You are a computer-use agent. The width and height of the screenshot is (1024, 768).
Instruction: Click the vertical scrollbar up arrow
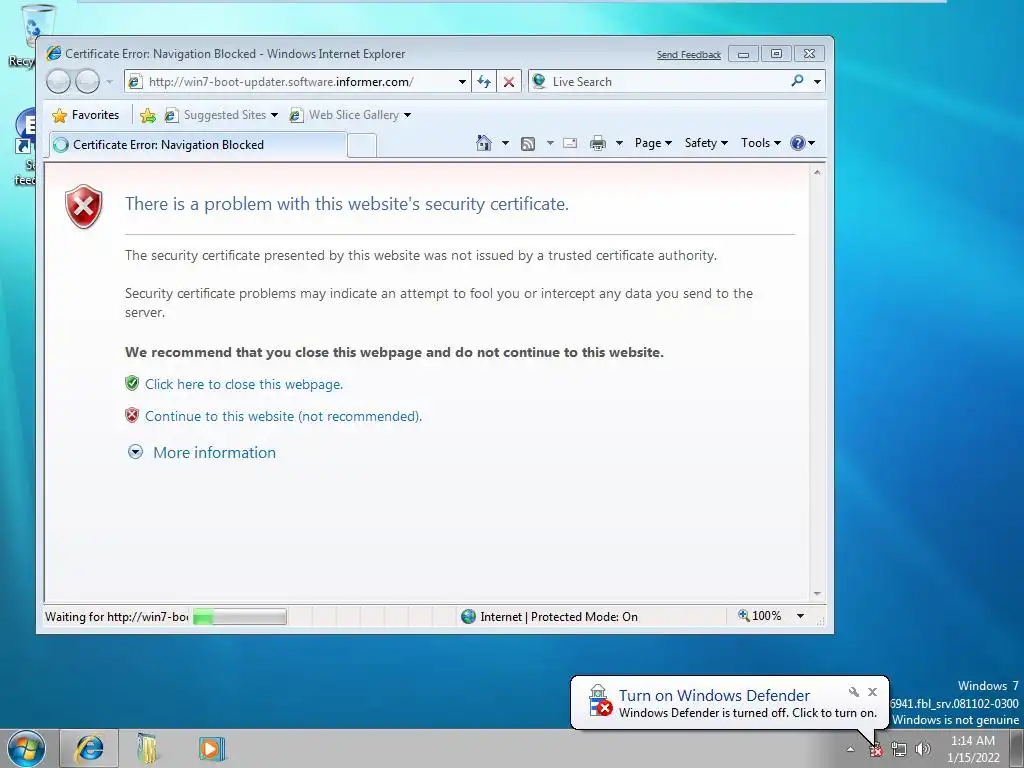(817, 172)
